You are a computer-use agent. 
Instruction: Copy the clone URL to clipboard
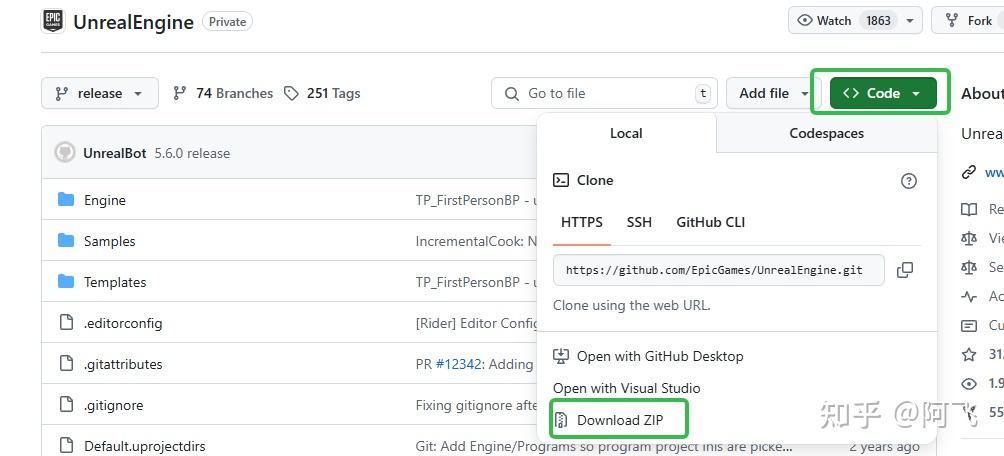click(905, 270)
